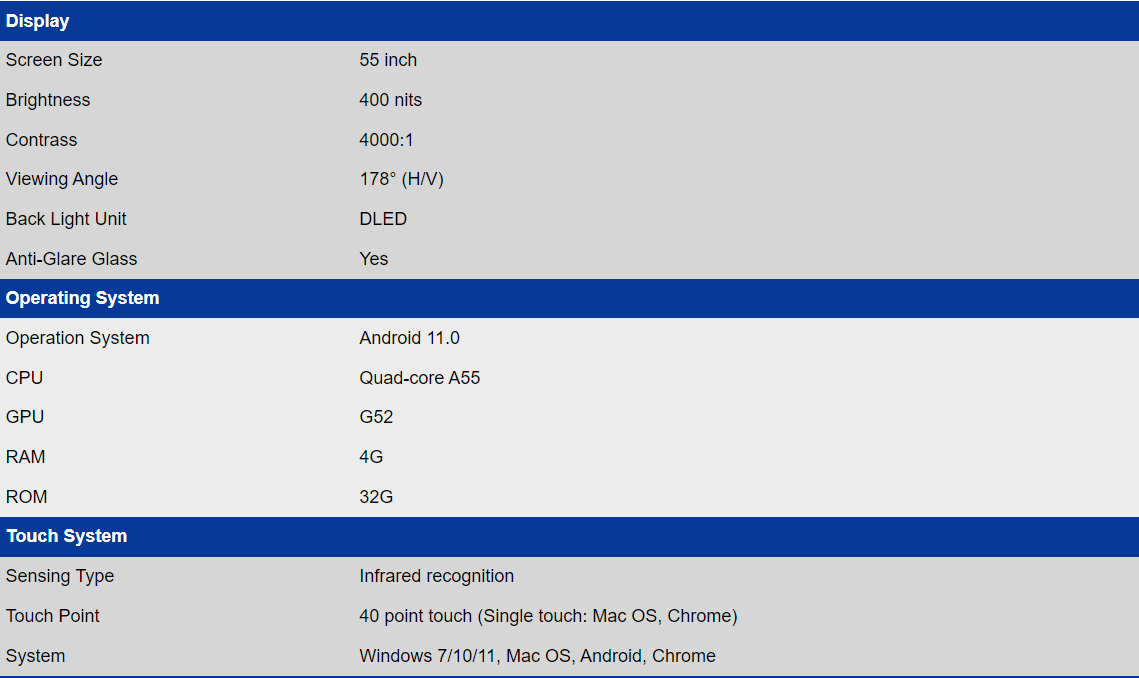Click the Display section header

(x=38, y=21)
